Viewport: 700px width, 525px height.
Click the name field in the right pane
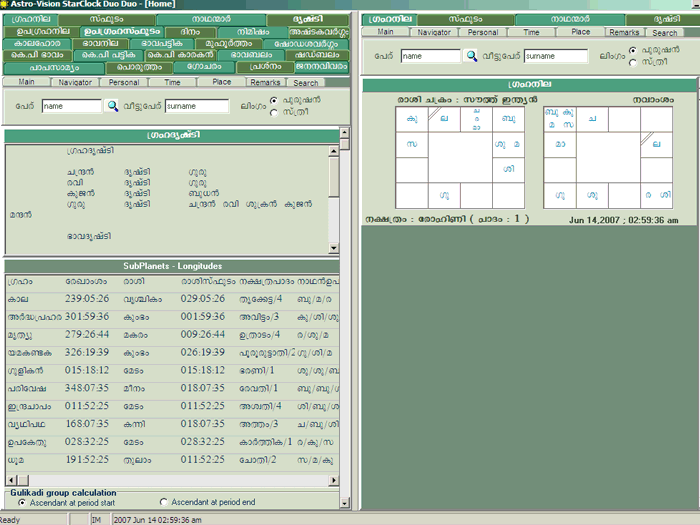[x=430, y=56]
